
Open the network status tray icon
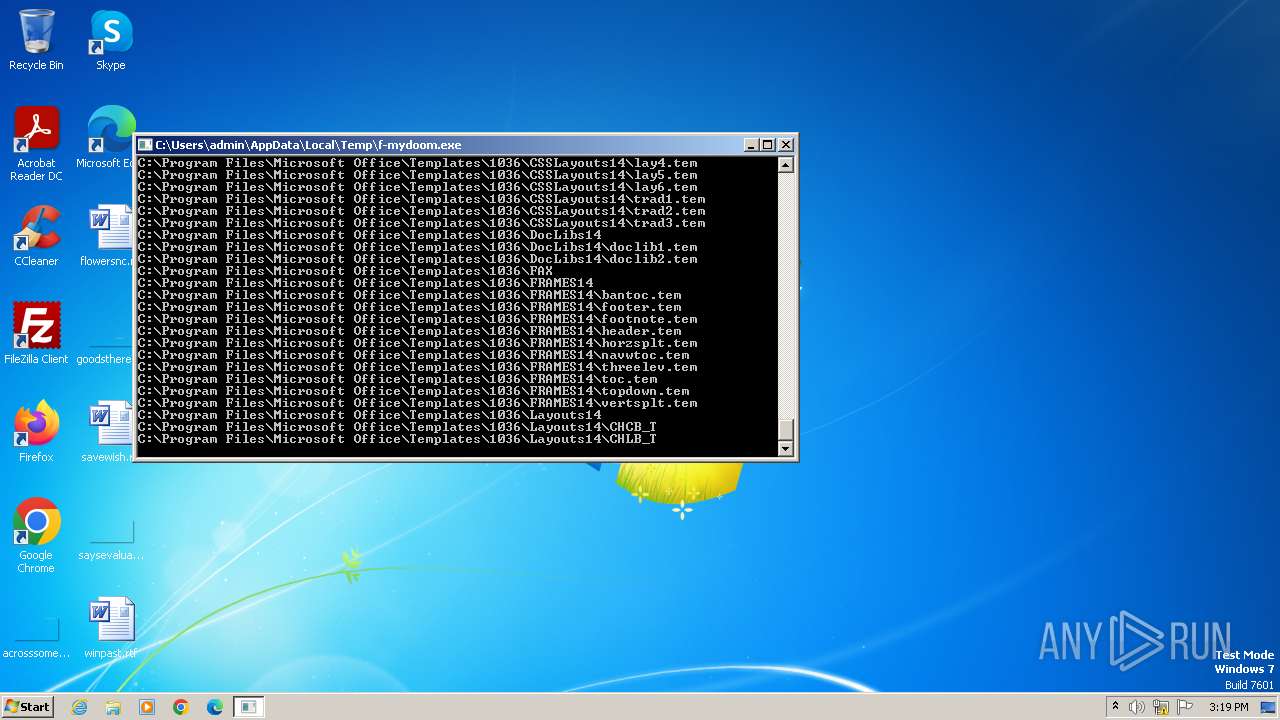coord(1161,707)
